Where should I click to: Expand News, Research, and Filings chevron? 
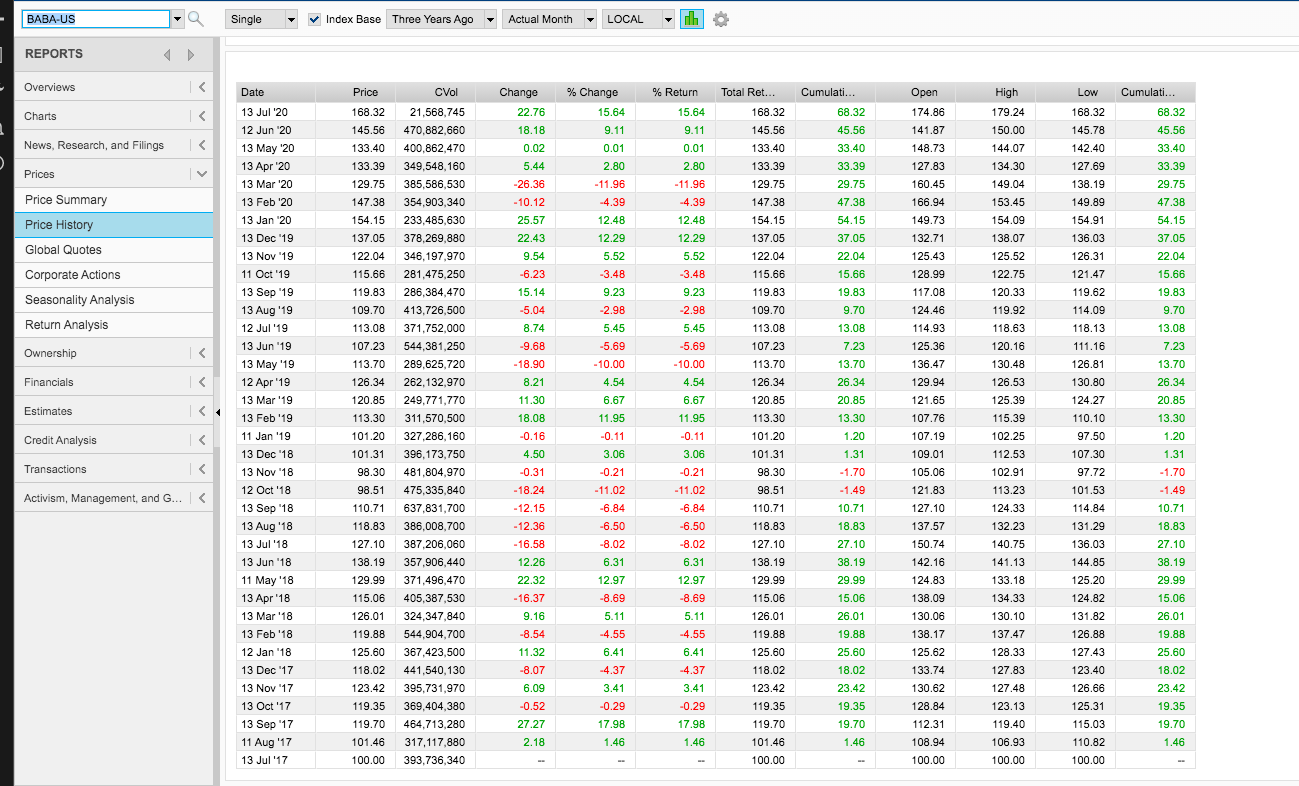pyautogui.click(x=202, y=145)
